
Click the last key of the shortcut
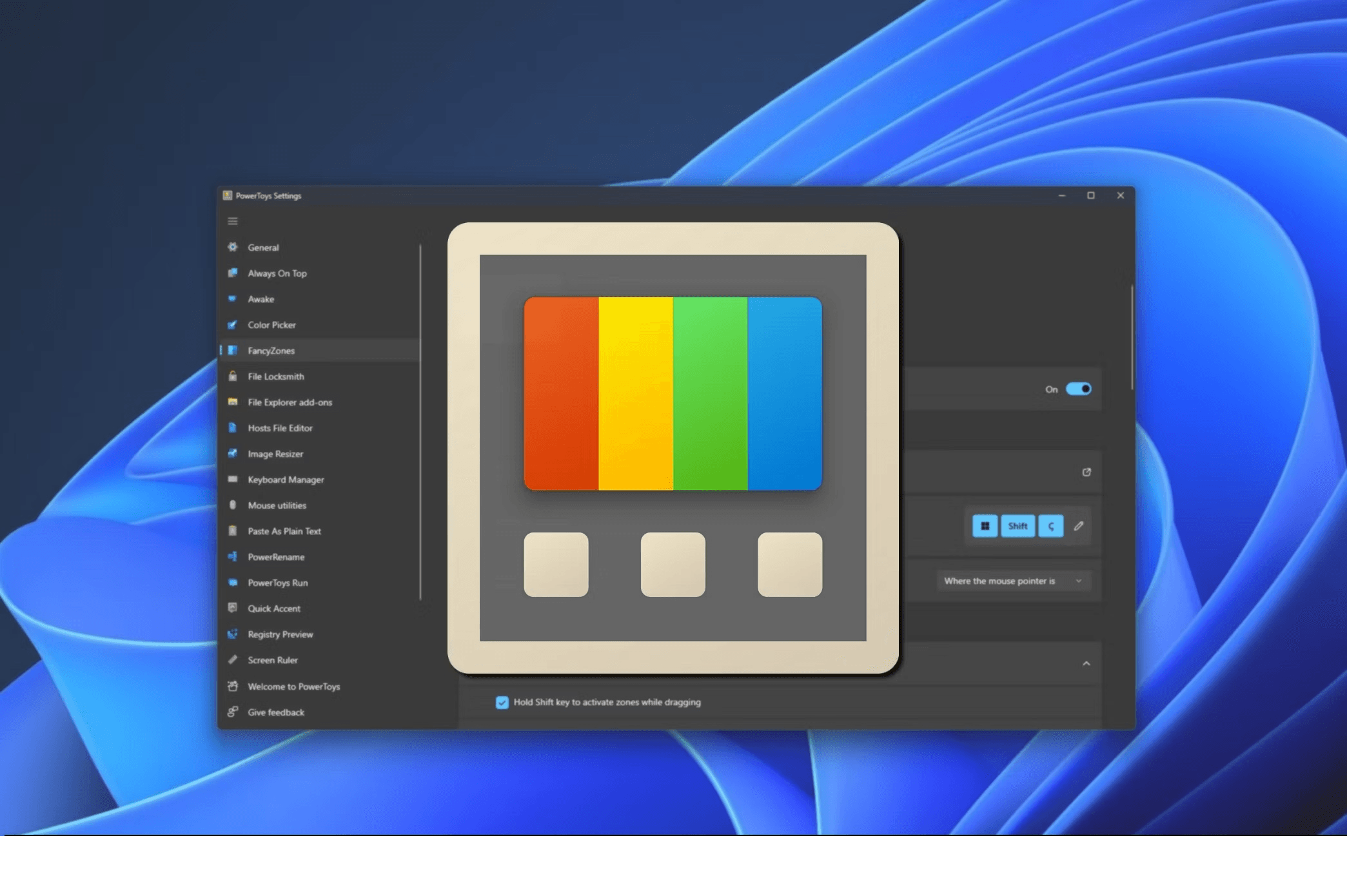tap(1051, 526)
